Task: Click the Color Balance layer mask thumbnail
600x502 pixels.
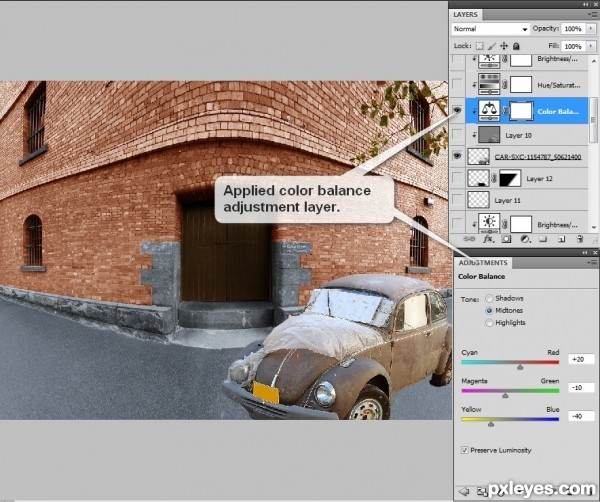Action: 521,111
